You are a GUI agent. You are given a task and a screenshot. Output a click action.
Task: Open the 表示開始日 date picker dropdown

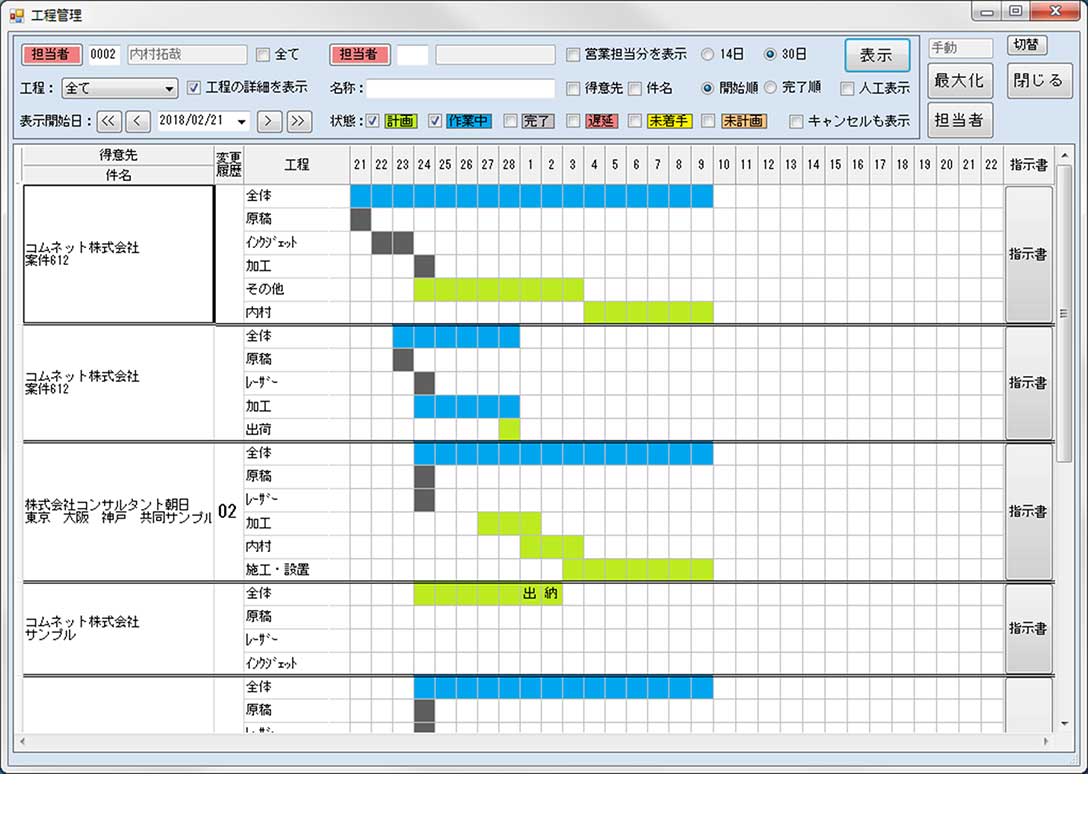tap(241, 121)
